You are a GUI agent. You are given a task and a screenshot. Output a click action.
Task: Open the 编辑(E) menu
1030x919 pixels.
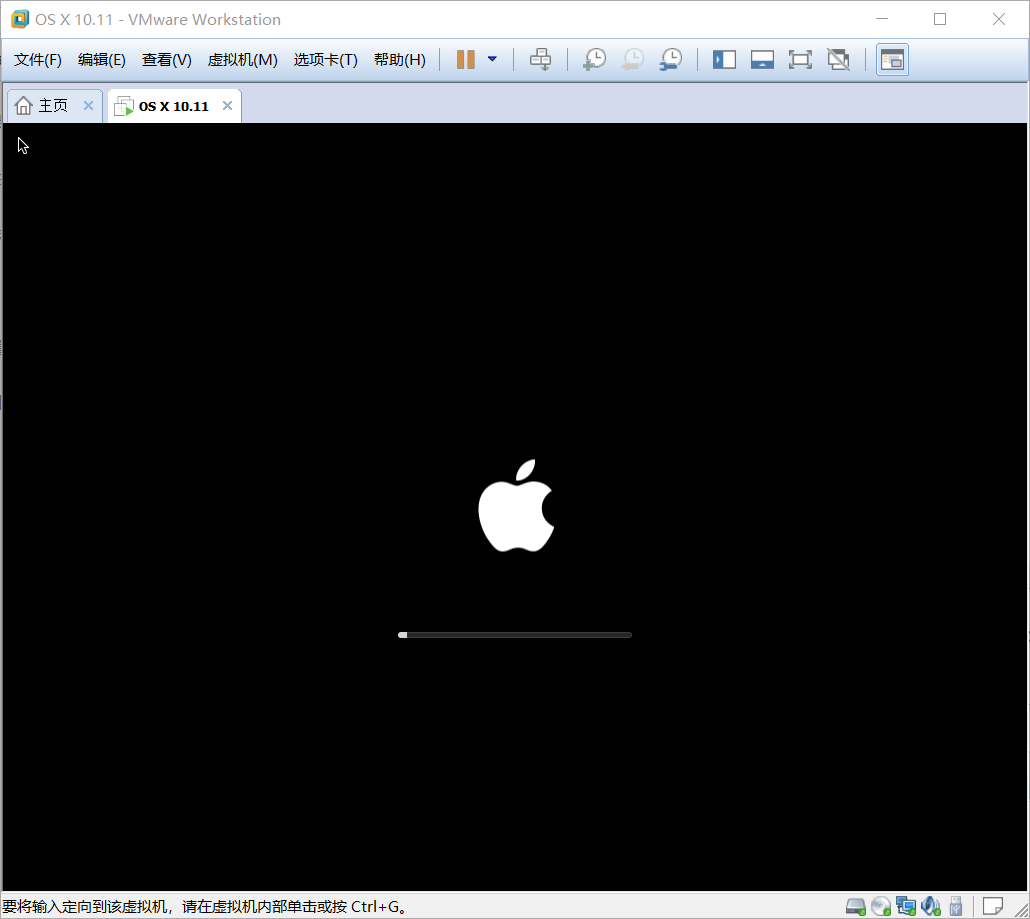tap(101, 60)
